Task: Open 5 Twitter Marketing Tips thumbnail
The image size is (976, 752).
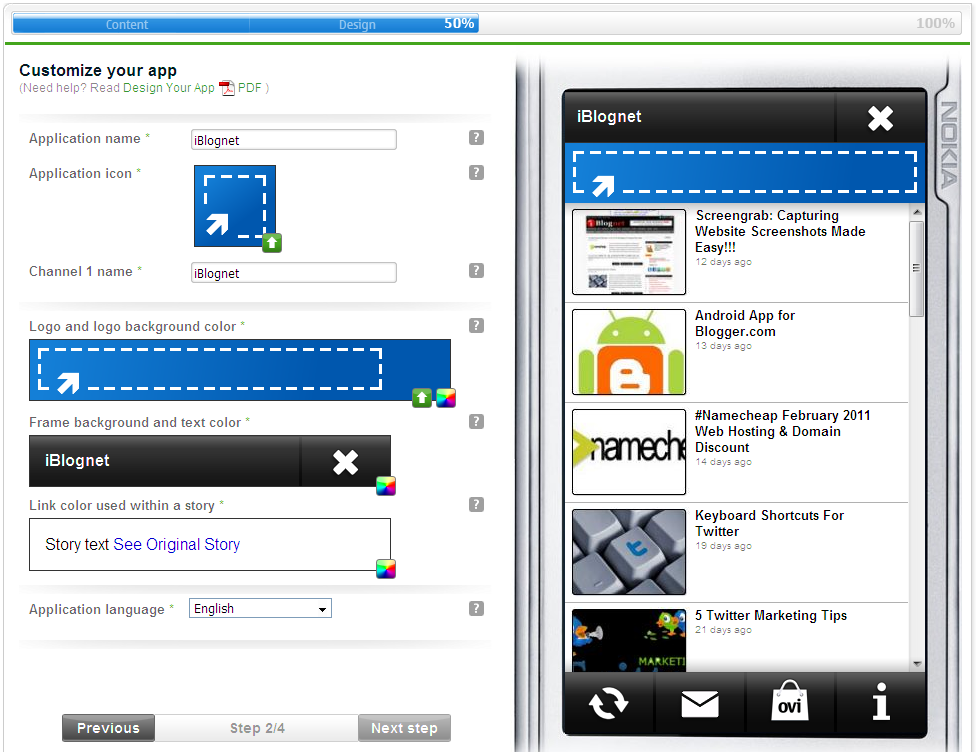Action: click(629, 640)
